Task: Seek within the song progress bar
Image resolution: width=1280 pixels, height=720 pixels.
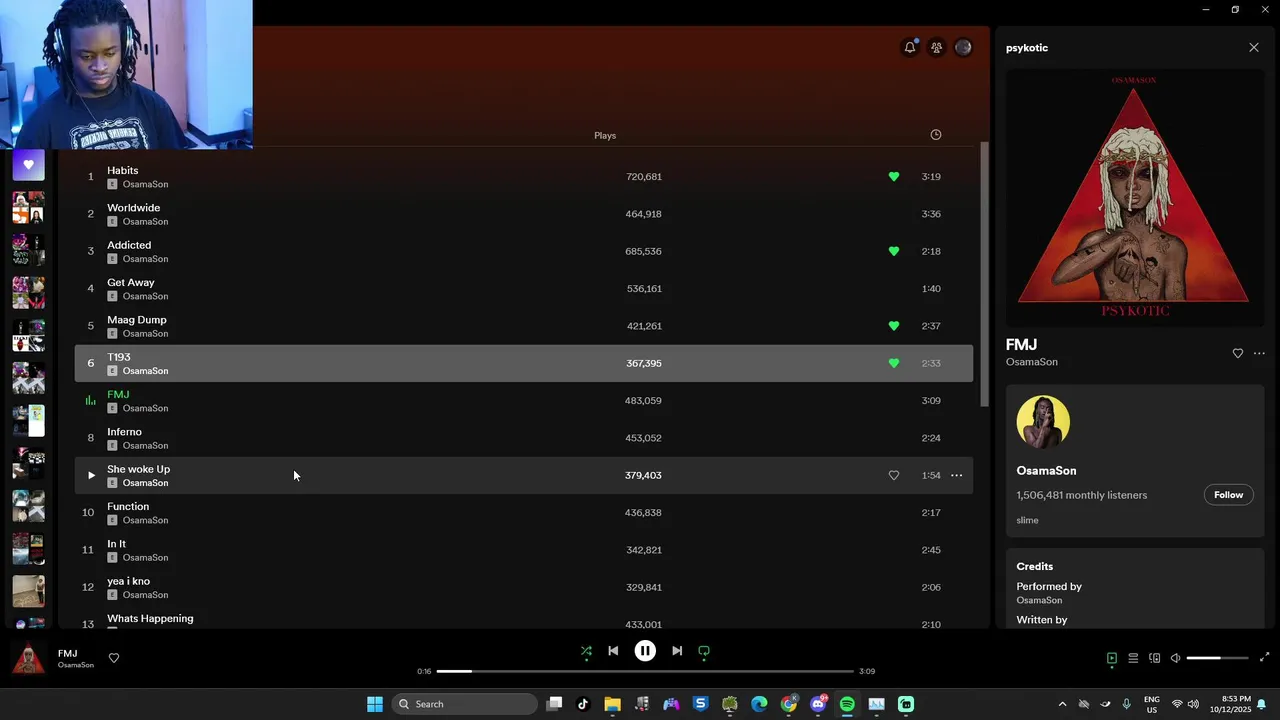Action: [645, 671]
